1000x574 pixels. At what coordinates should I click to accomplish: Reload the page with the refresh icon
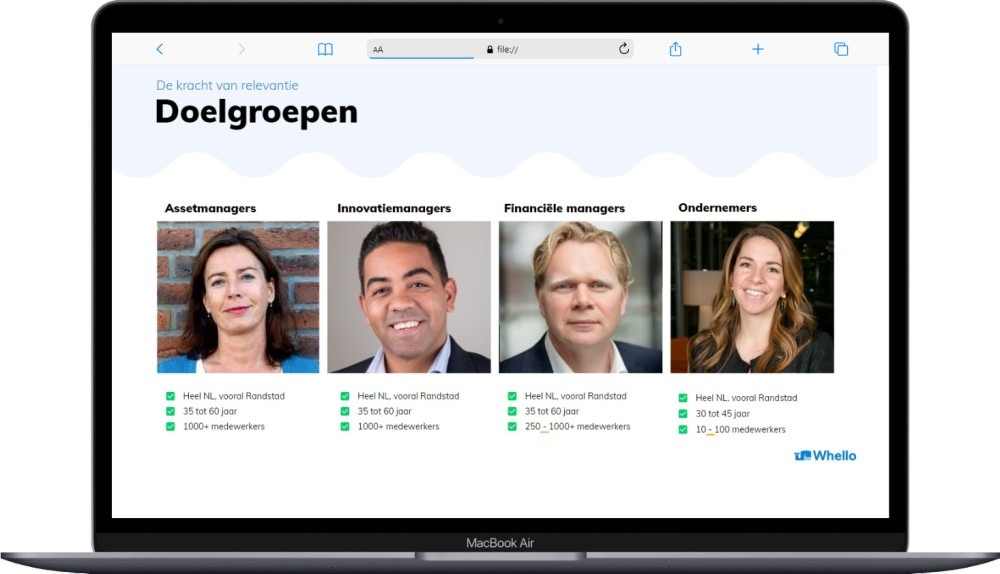624,48
